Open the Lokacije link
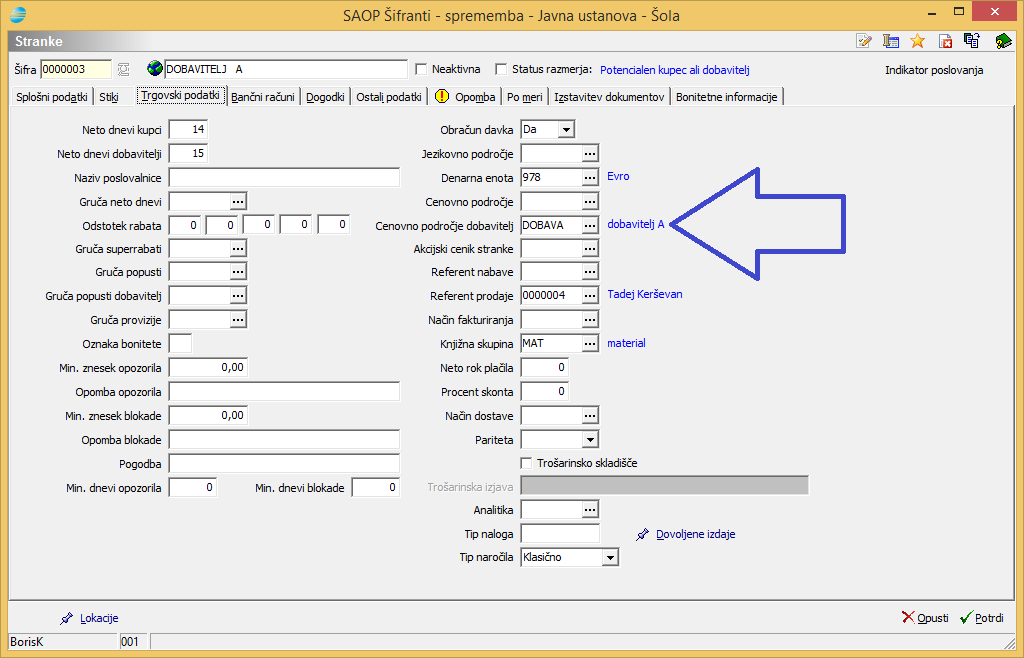Image resolution: width=1024 pixels, height=658 pixels. tap(99, 618)
